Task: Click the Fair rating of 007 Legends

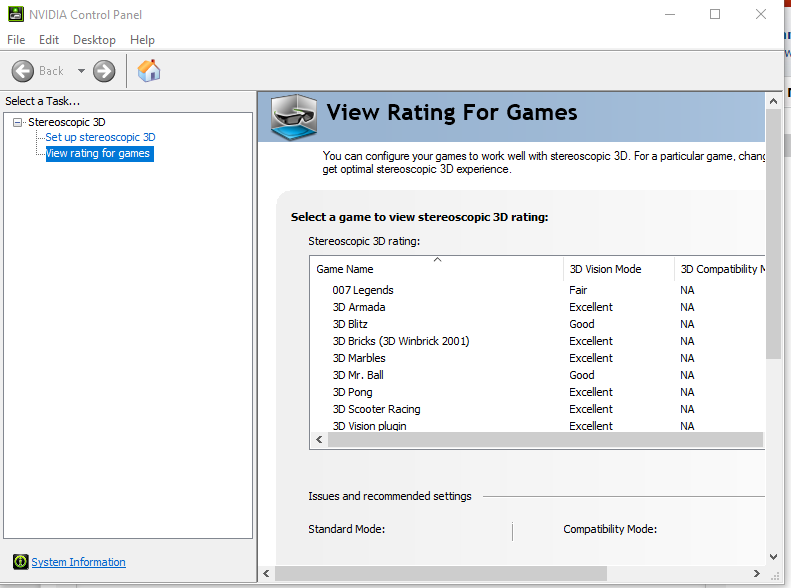Action: click(x=578, y=290)
